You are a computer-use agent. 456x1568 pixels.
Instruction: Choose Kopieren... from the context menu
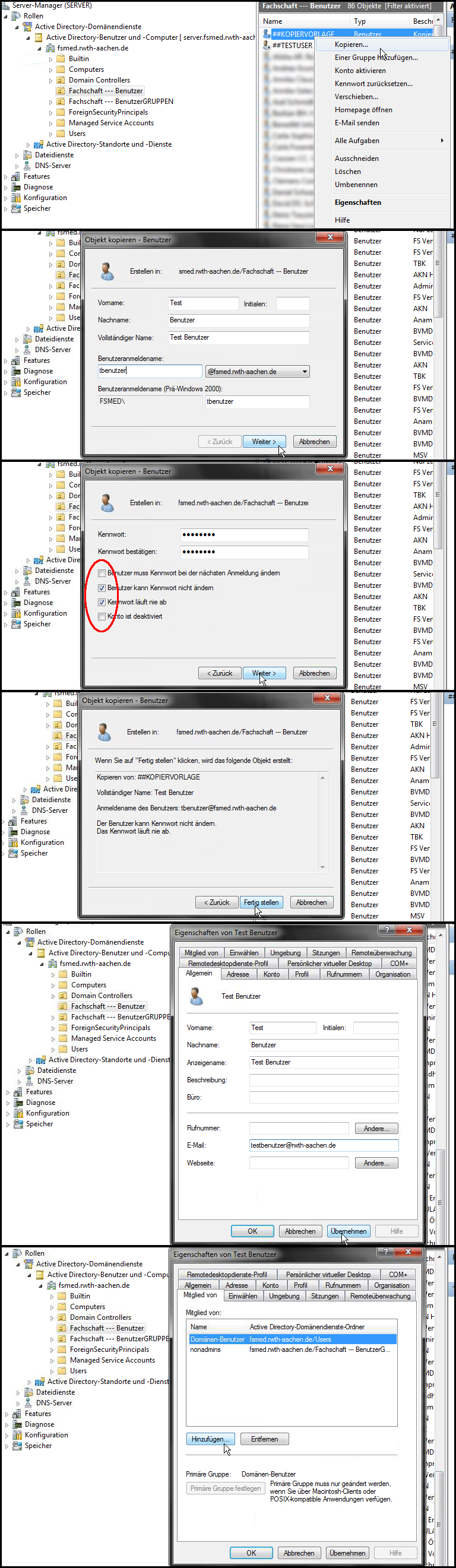[351, 45]
